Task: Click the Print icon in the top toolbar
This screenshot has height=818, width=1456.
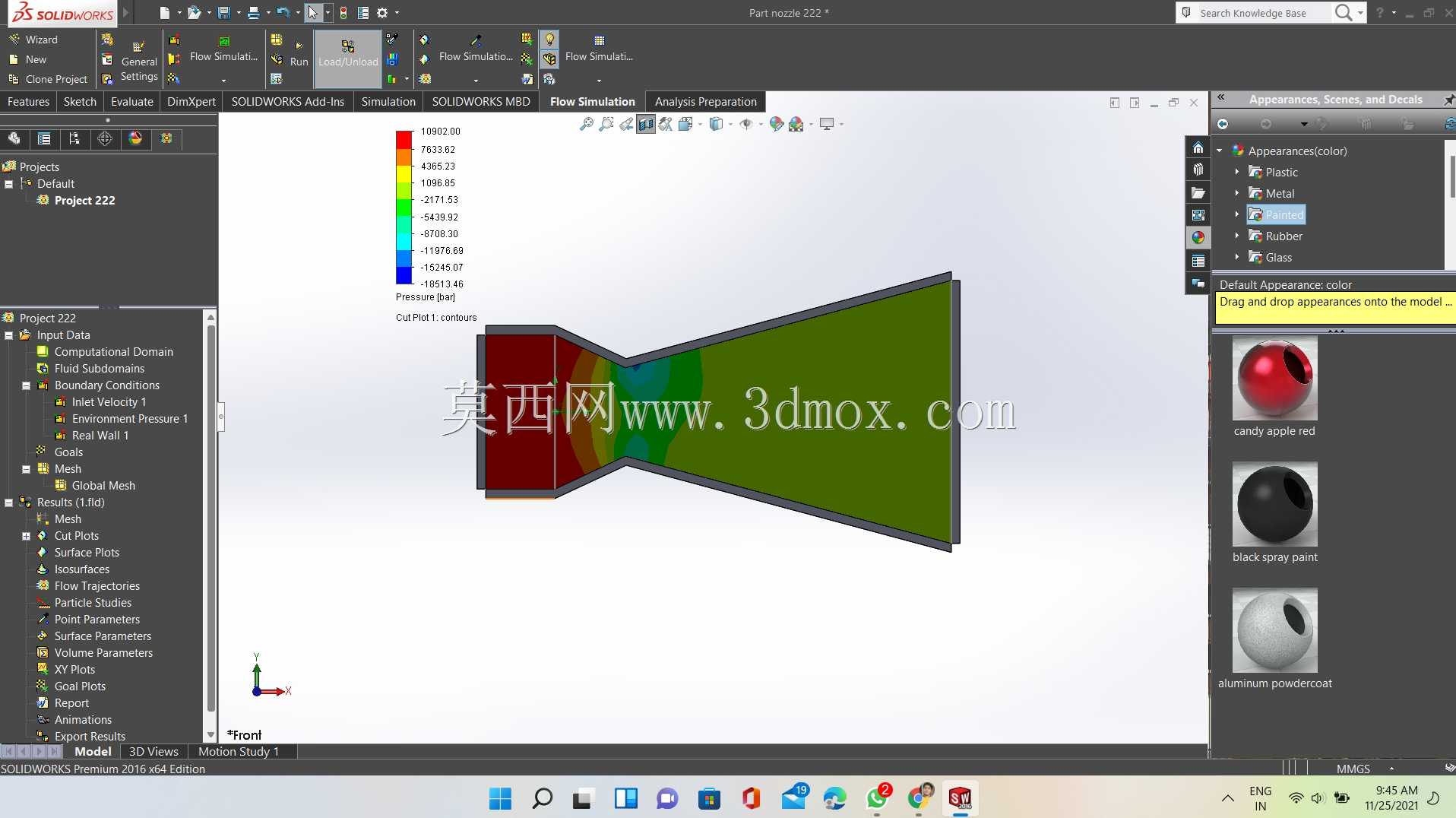Action: pos(253,12)
